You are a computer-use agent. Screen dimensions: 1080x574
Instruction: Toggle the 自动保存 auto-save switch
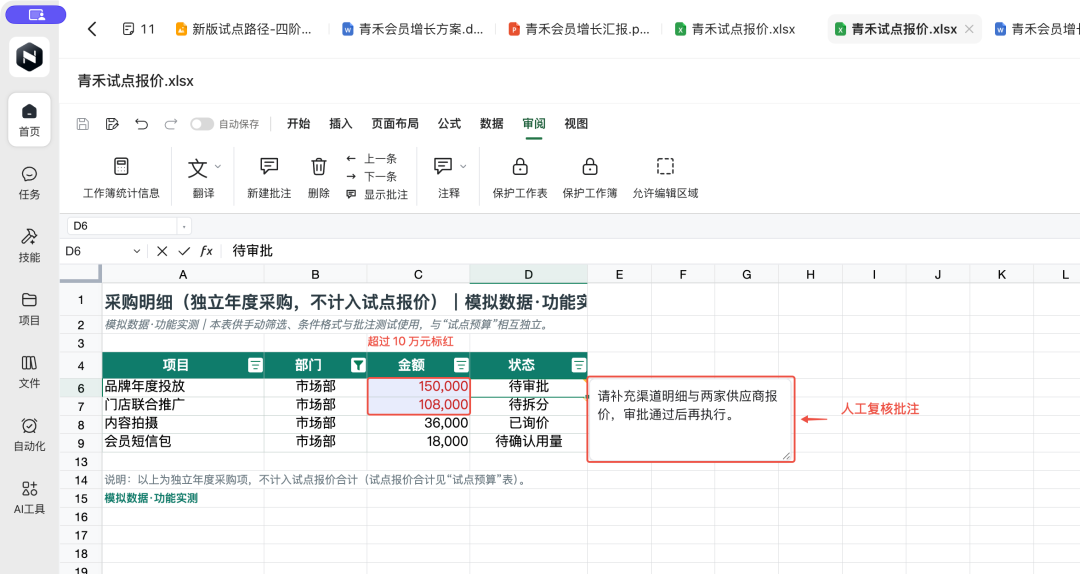pyautogui.click(x=202, y=124)
